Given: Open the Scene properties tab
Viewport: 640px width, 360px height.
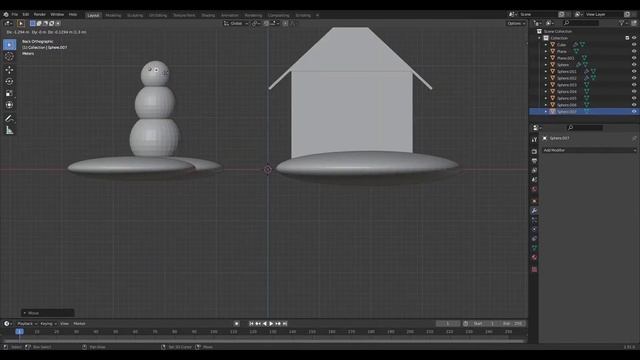Looking at the screenshot, I should point(534,180).
